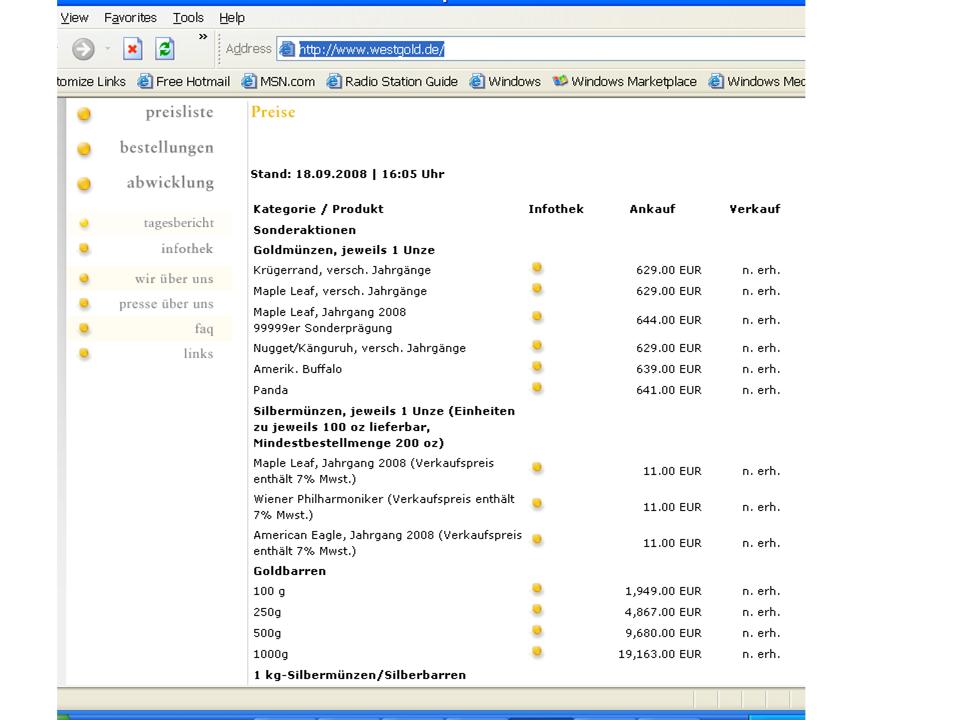Screen dimensions: 960x720
Task: Open the Windows Marketplace favorites link
Action: point(624,81)
